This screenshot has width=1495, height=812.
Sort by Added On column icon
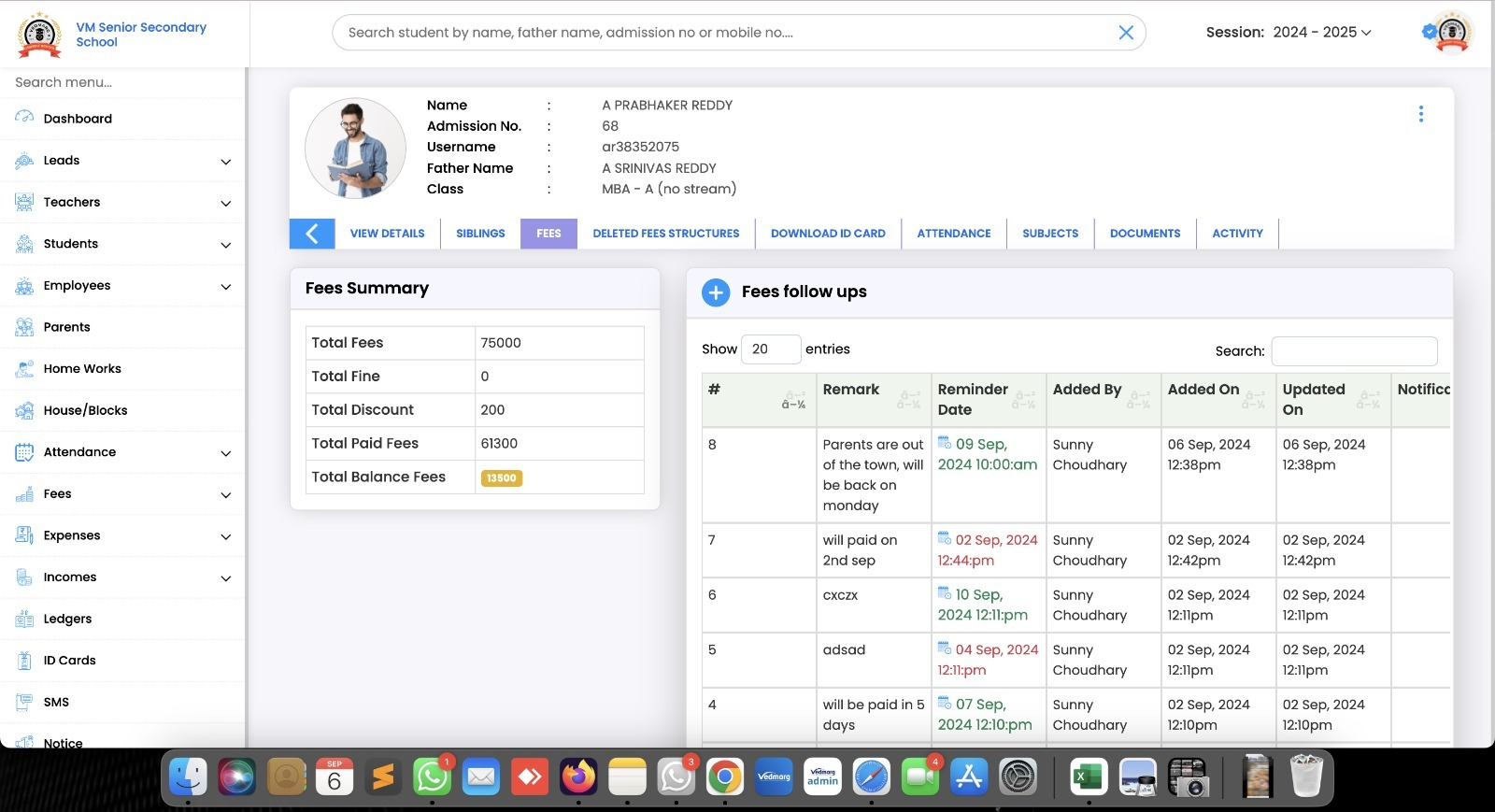[1254, 400]
